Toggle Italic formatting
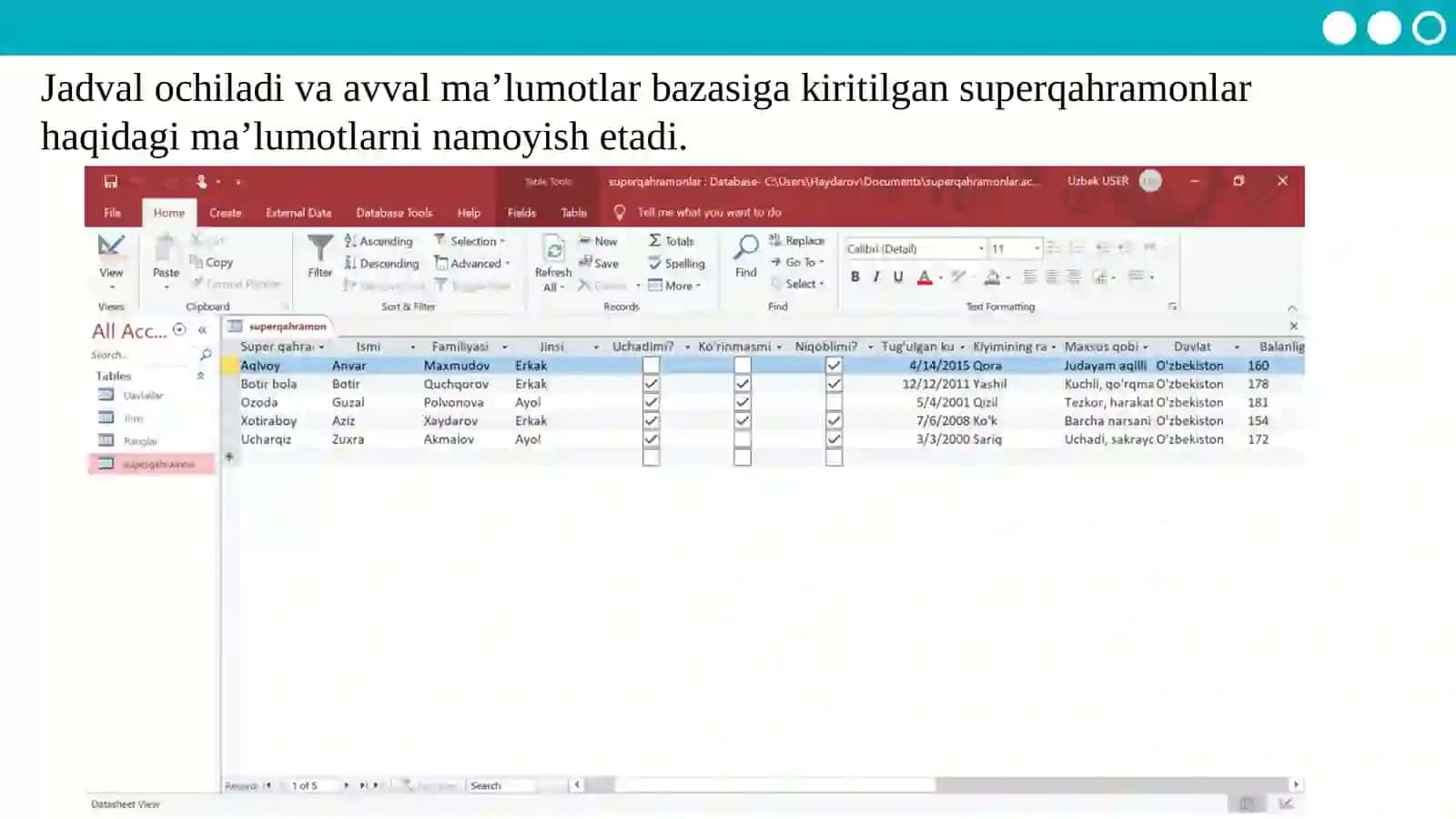The width and height of the screenshot is (1456, 819). pos(876,277)
